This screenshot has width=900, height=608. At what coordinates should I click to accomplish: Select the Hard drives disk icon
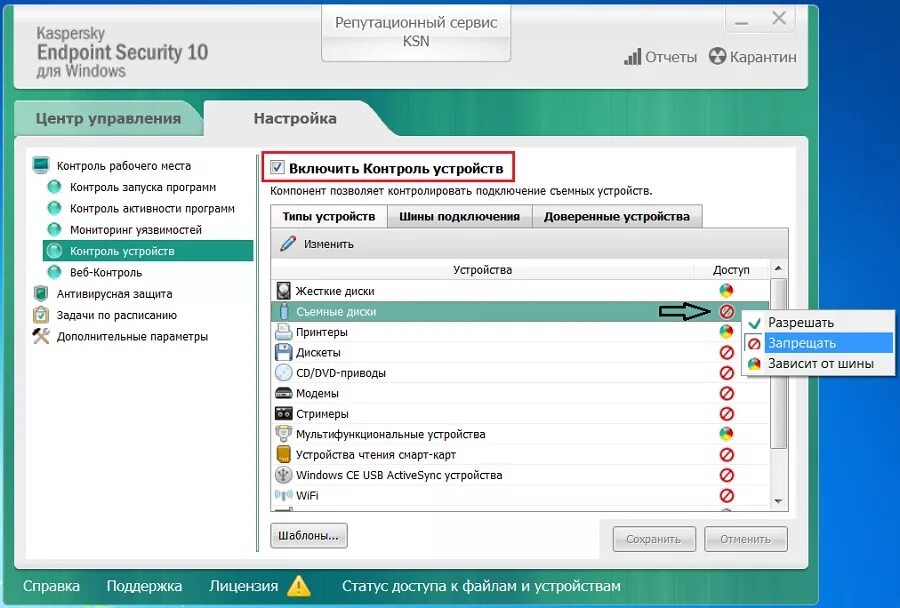[283, 291]
